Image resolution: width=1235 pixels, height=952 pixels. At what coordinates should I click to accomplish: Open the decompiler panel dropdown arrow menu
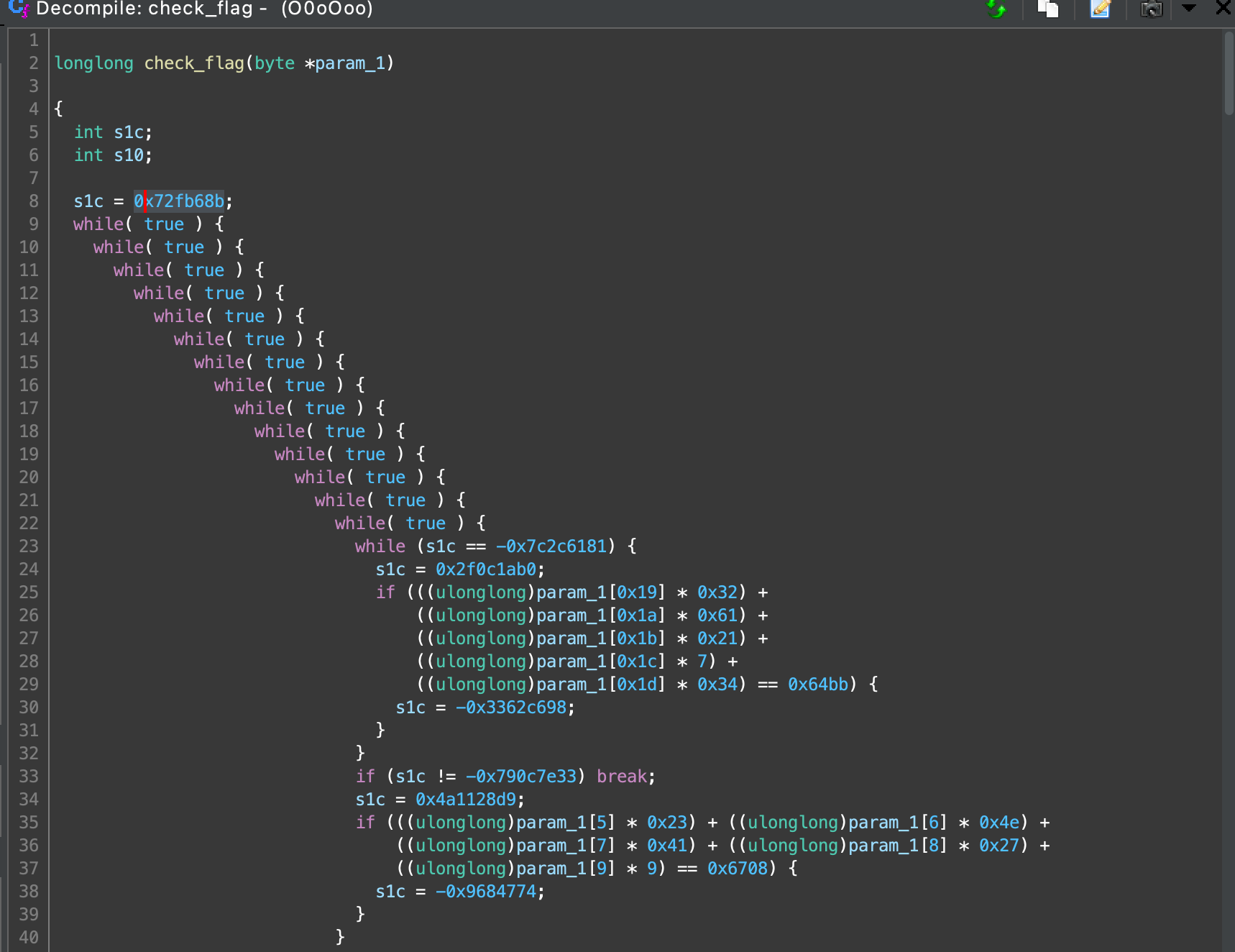(1189, 8)
